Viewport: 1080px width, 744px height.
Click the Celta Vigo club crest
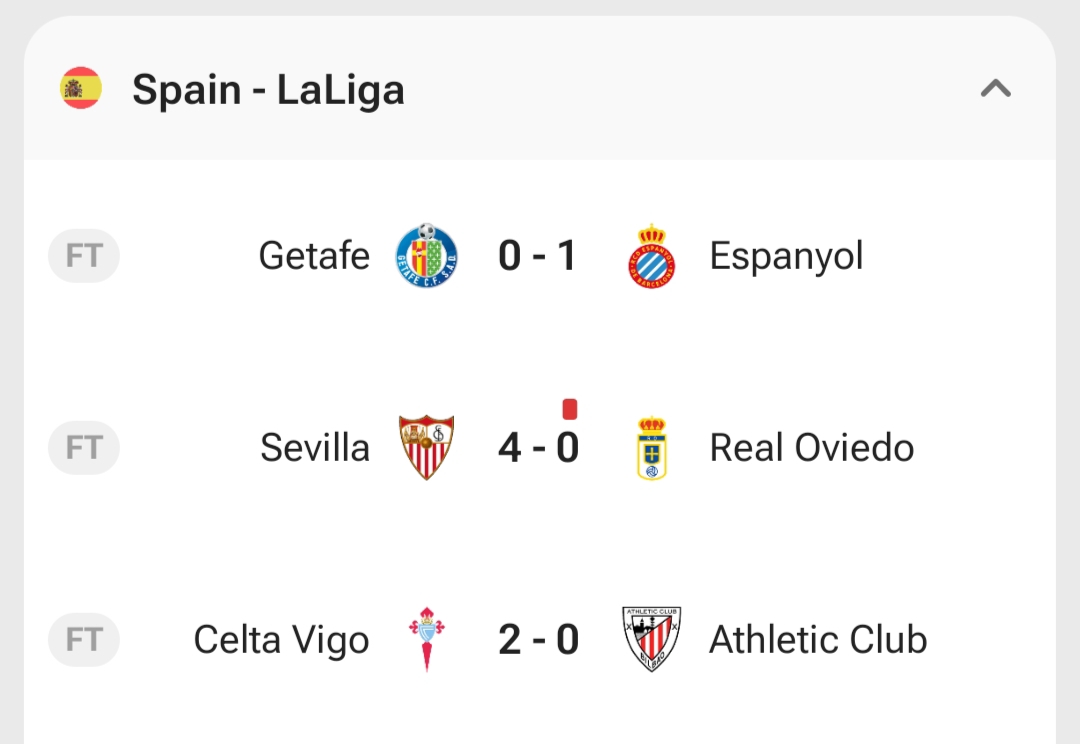pos(427,639)
